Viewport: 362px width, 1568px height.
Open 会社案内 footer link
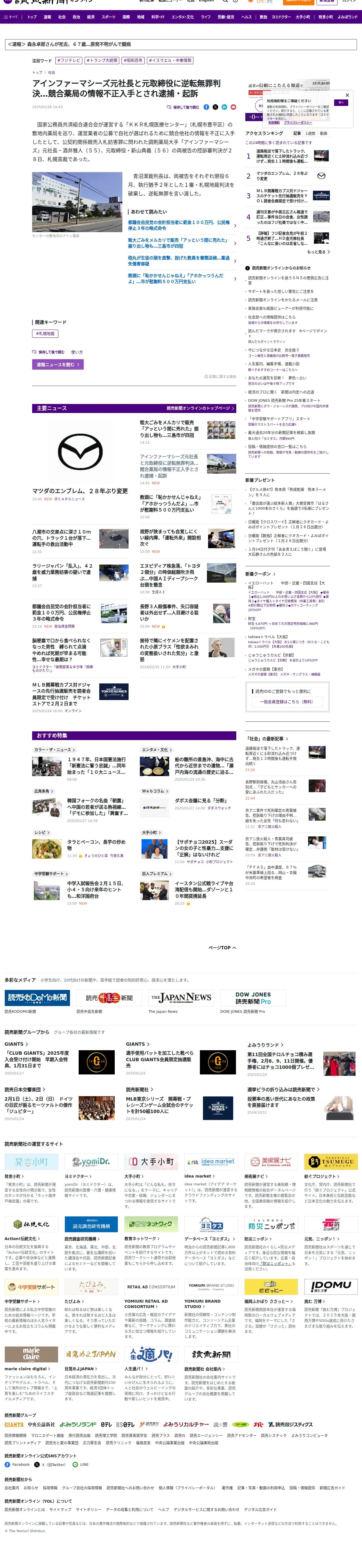click(x=12, y=1488)
